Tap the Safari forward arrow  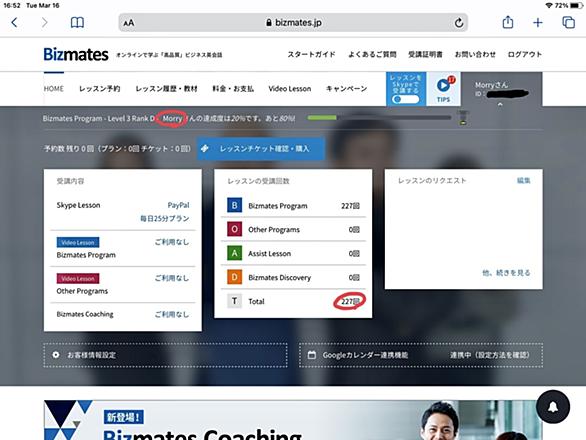(44, 22)
